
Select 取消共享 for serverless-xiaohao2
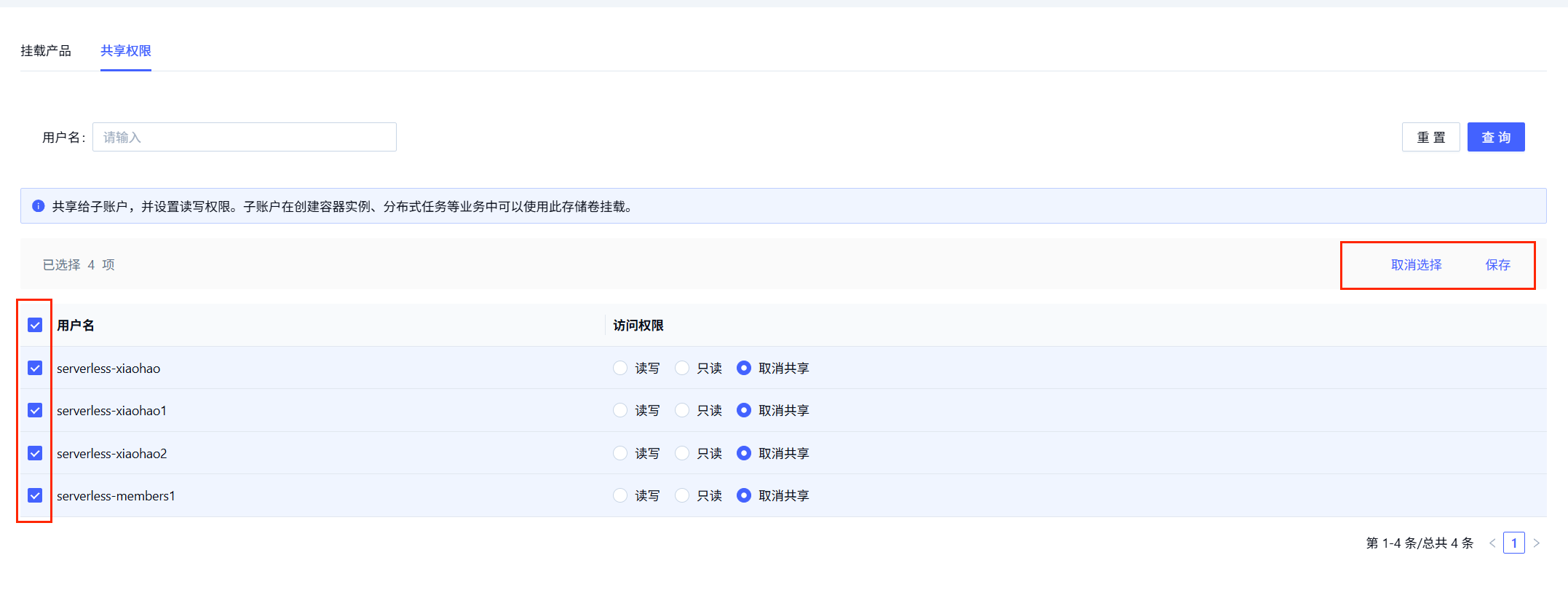click(743, 453)
